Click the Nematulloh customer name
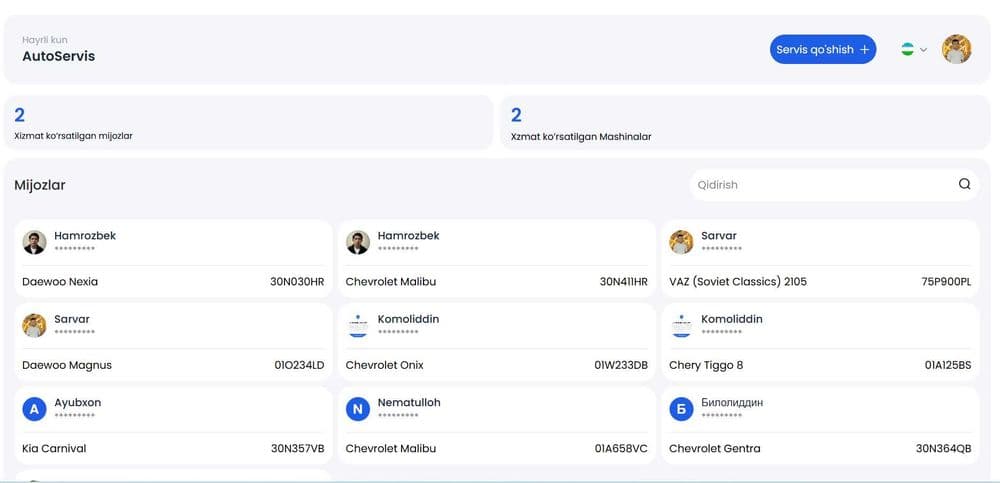This screenshot has width=1000, height=483. (x=409, y=403)
